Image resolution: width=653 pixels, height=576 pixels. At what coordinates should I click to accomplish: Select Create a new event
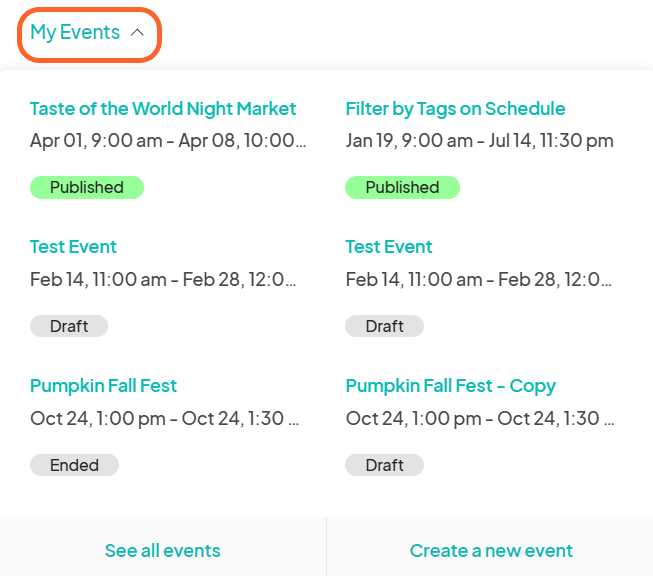point(491,551)
